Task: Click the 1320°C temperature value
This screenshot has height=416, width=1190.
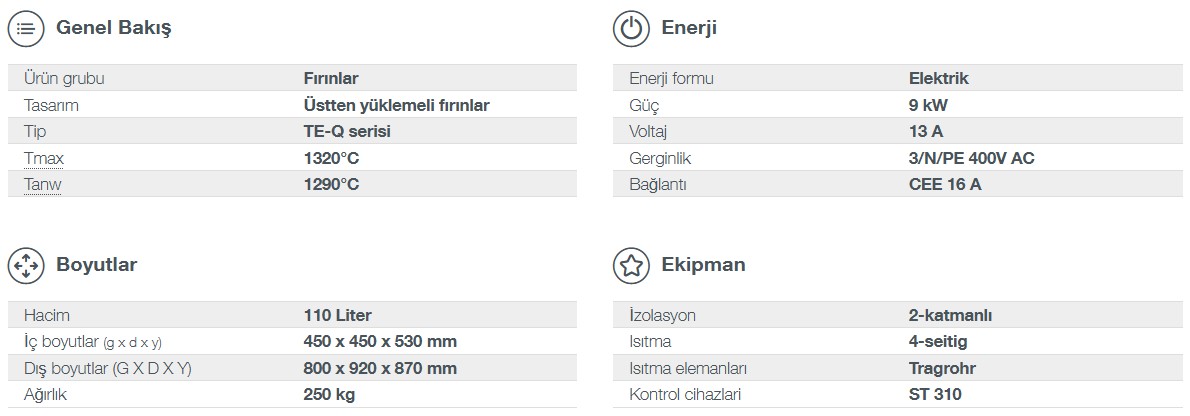Action: pos(331,158)
